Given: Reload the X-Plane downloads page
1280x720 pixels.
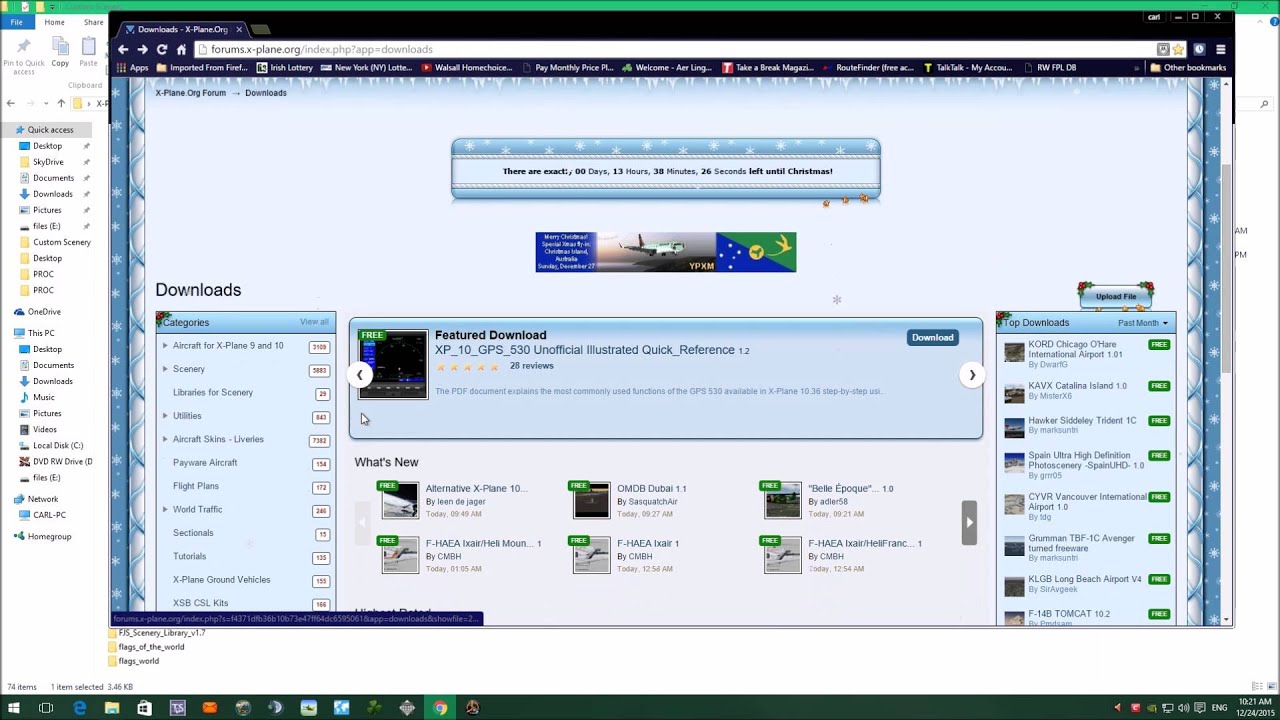Looking at the screenshot, I should click(x=162, y=49).
